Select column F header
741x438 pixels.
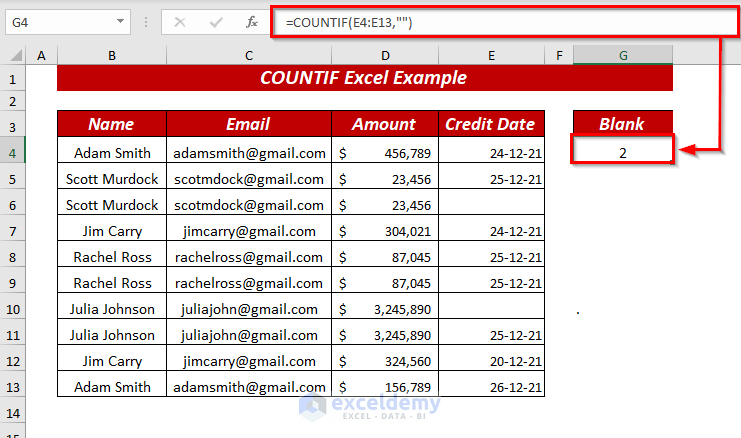coord(559,56)
